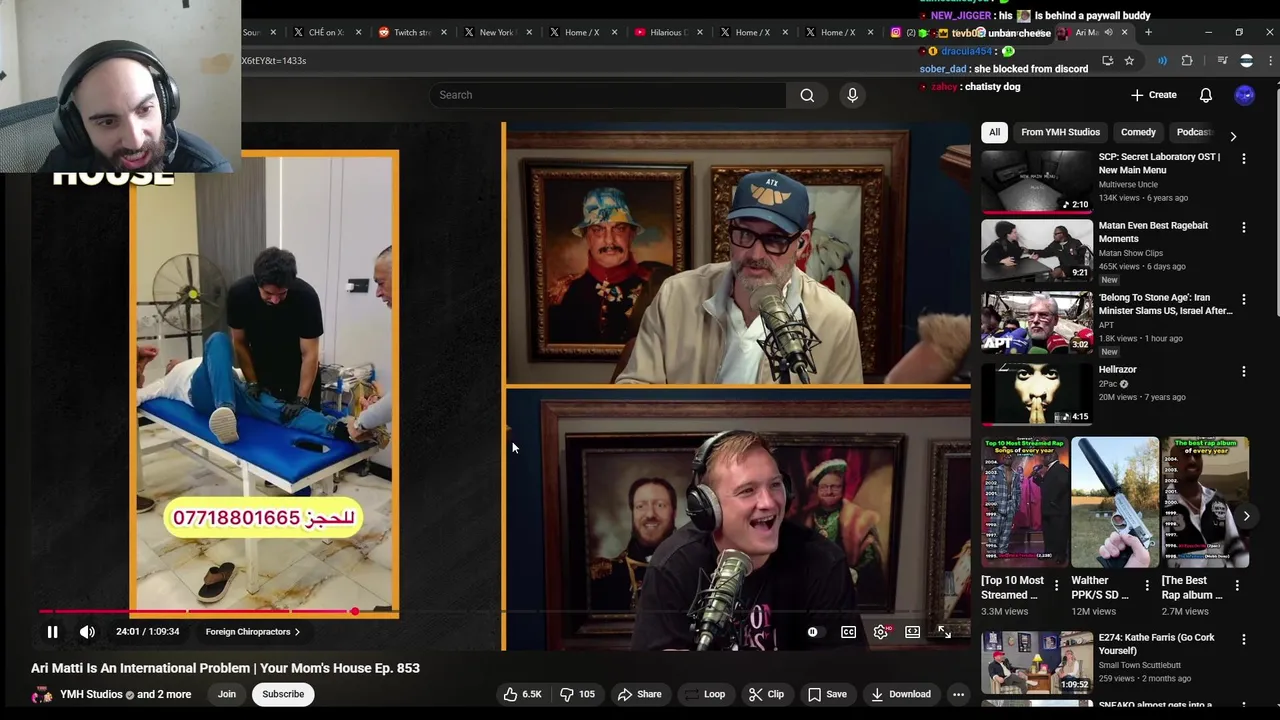The height and width of the screenshot is (720, 1280).
Task: Select the Comedy filter chip
Action: pos(1138,132)
